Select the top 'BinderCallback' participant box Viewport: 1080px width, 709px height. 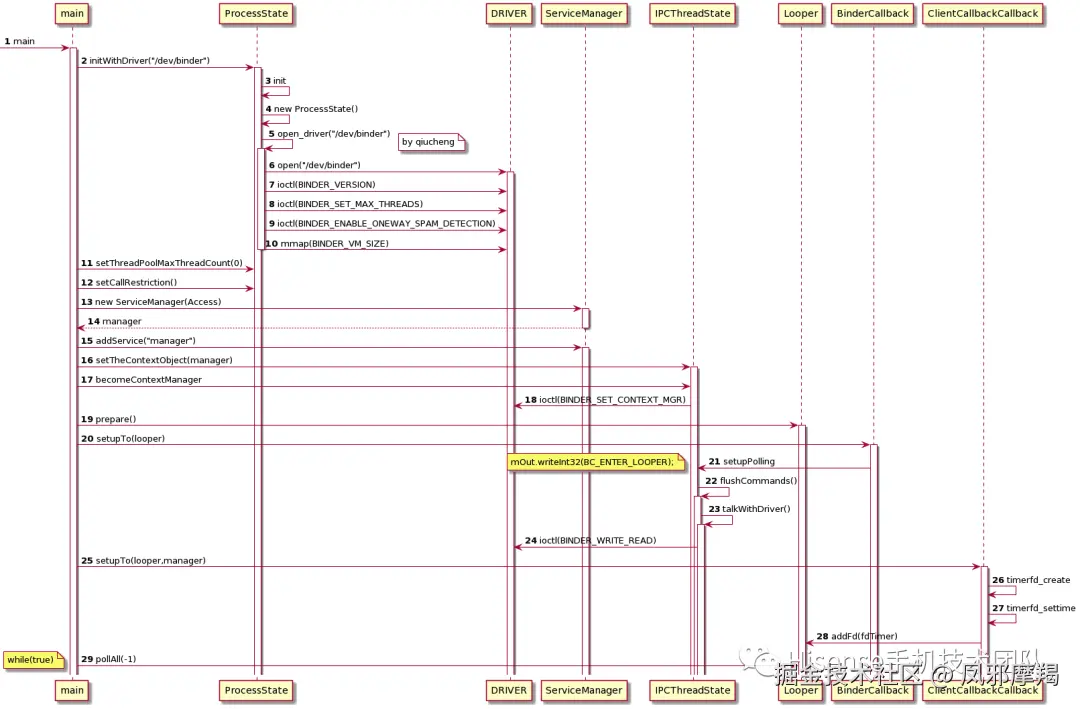pos(873,14)
